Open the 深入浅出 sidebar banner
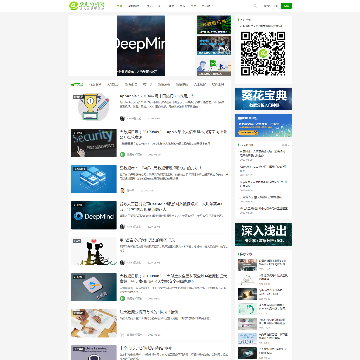360x360 pixels. click(x=263, y=235)
